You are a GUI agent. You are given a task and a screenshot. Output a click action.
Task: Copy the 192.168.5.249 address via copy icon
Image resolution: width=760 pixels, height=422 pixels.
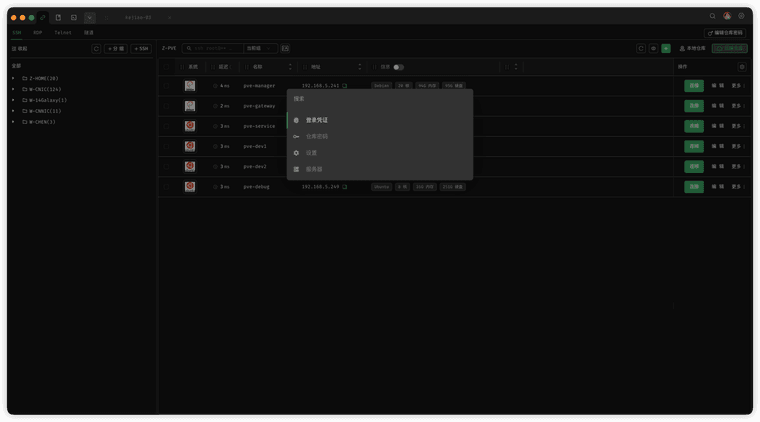pyautogui.click(x=345, y=187)
